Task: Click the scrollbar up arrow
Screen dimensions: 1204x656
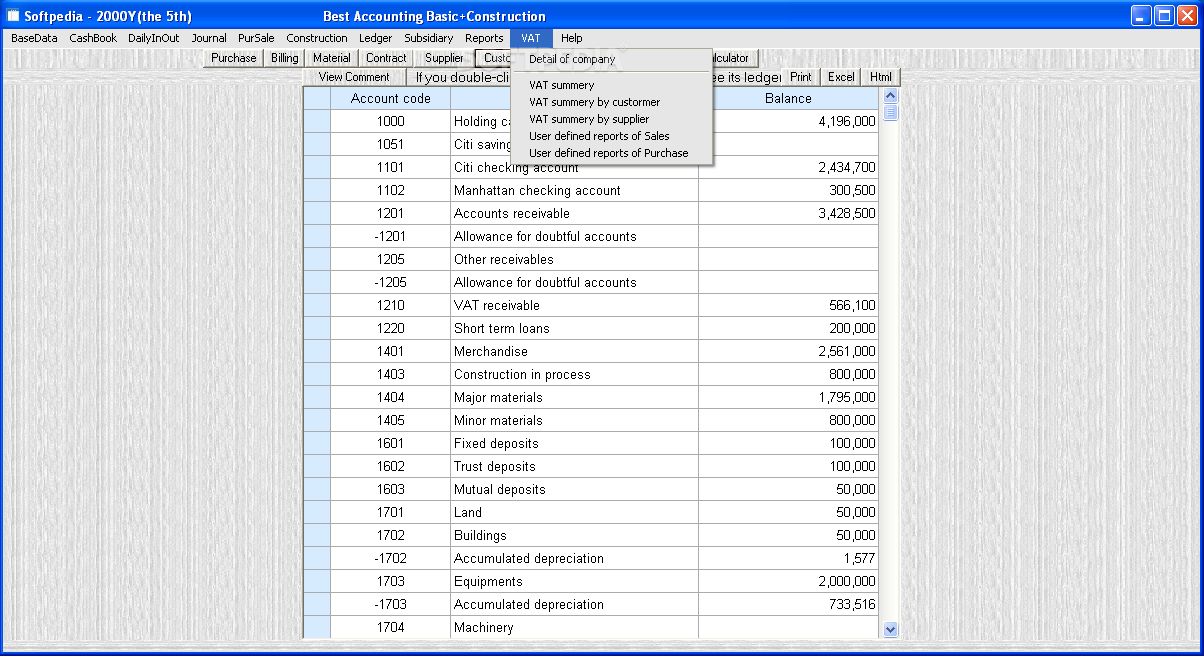Action: tap(891, 96)
